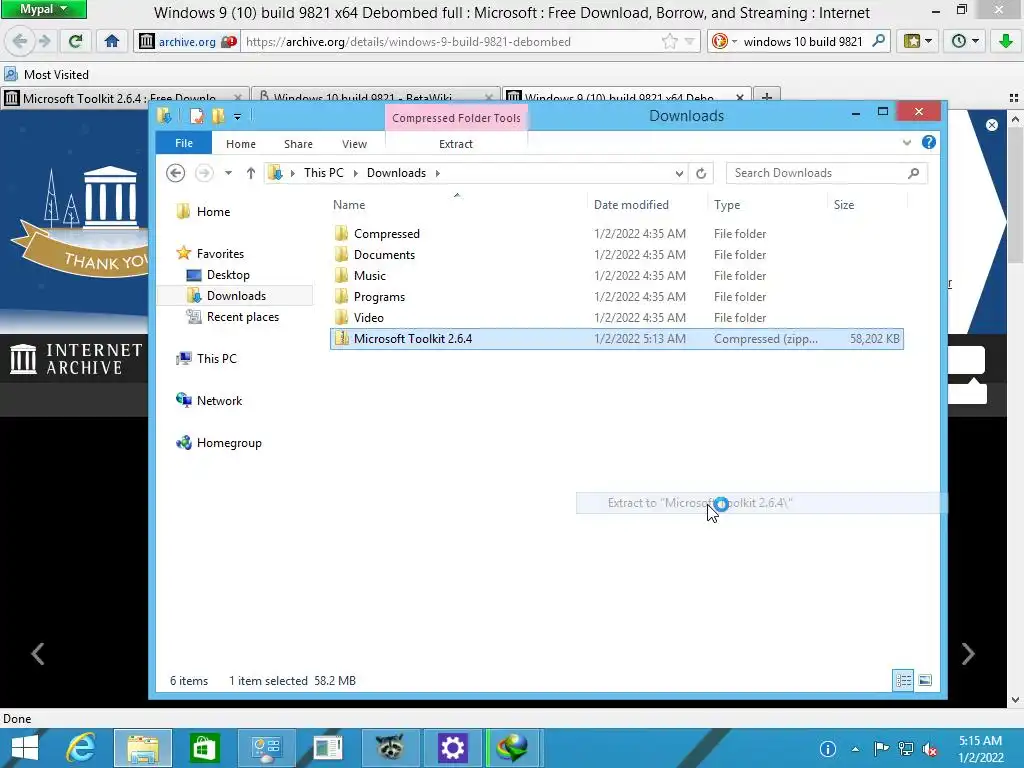This screenshot has width=1024, height=768.
Task: Open search engine selector dropdown
Action: (724, 42)
